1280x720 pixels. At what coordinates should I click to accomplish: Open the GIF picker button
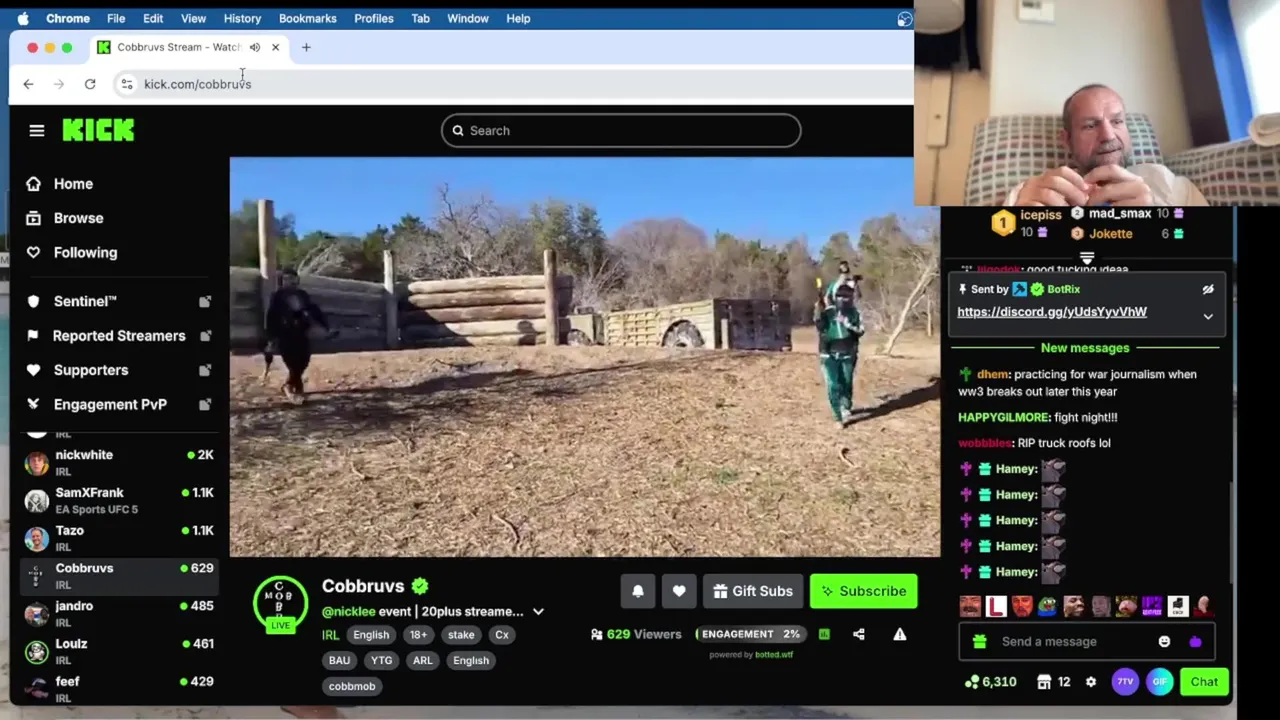click(x=1159, y=682)
